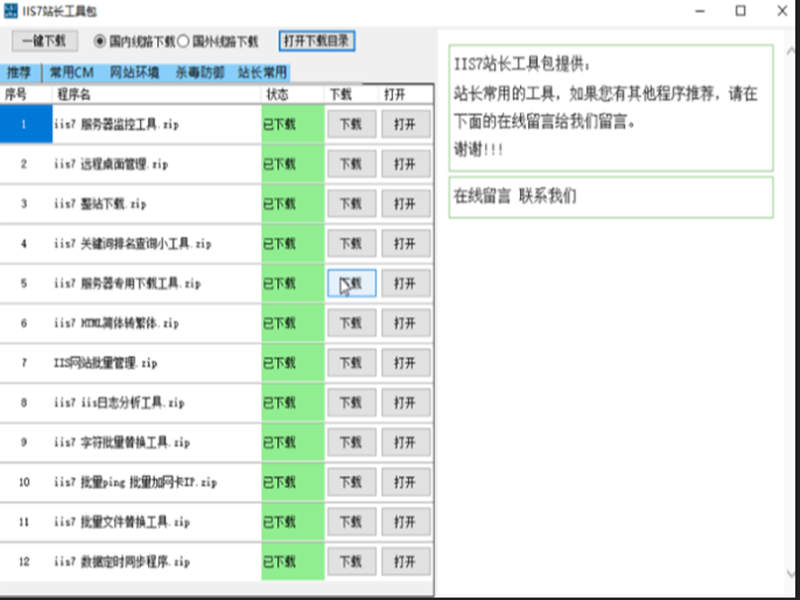Viewport: 800px width, 600px height.
Task: Open 批量ping 批量加网卡IP.zip via 打开 button
Action: pos(406,482)
